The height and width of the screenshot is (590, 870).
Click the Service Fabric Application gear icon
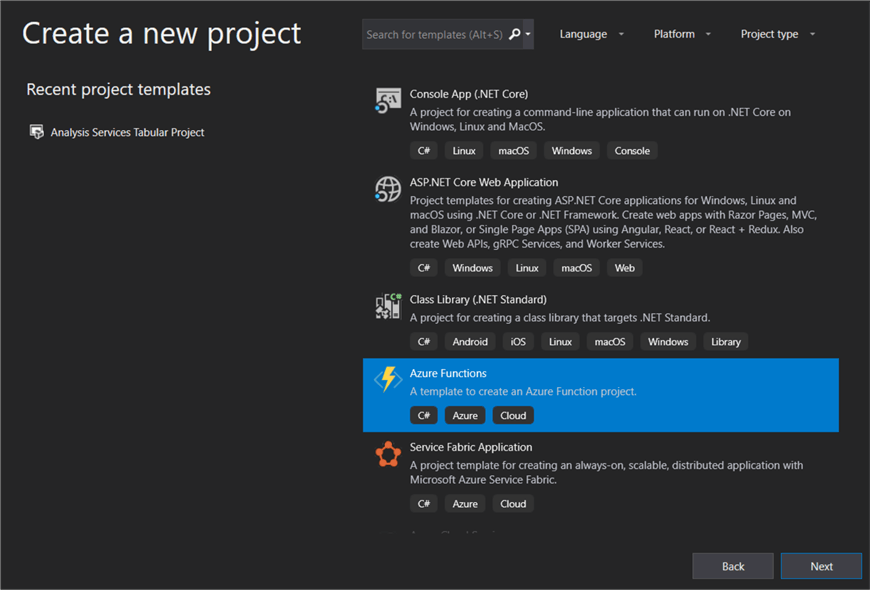pyautogui.click(x=388, y=453)
